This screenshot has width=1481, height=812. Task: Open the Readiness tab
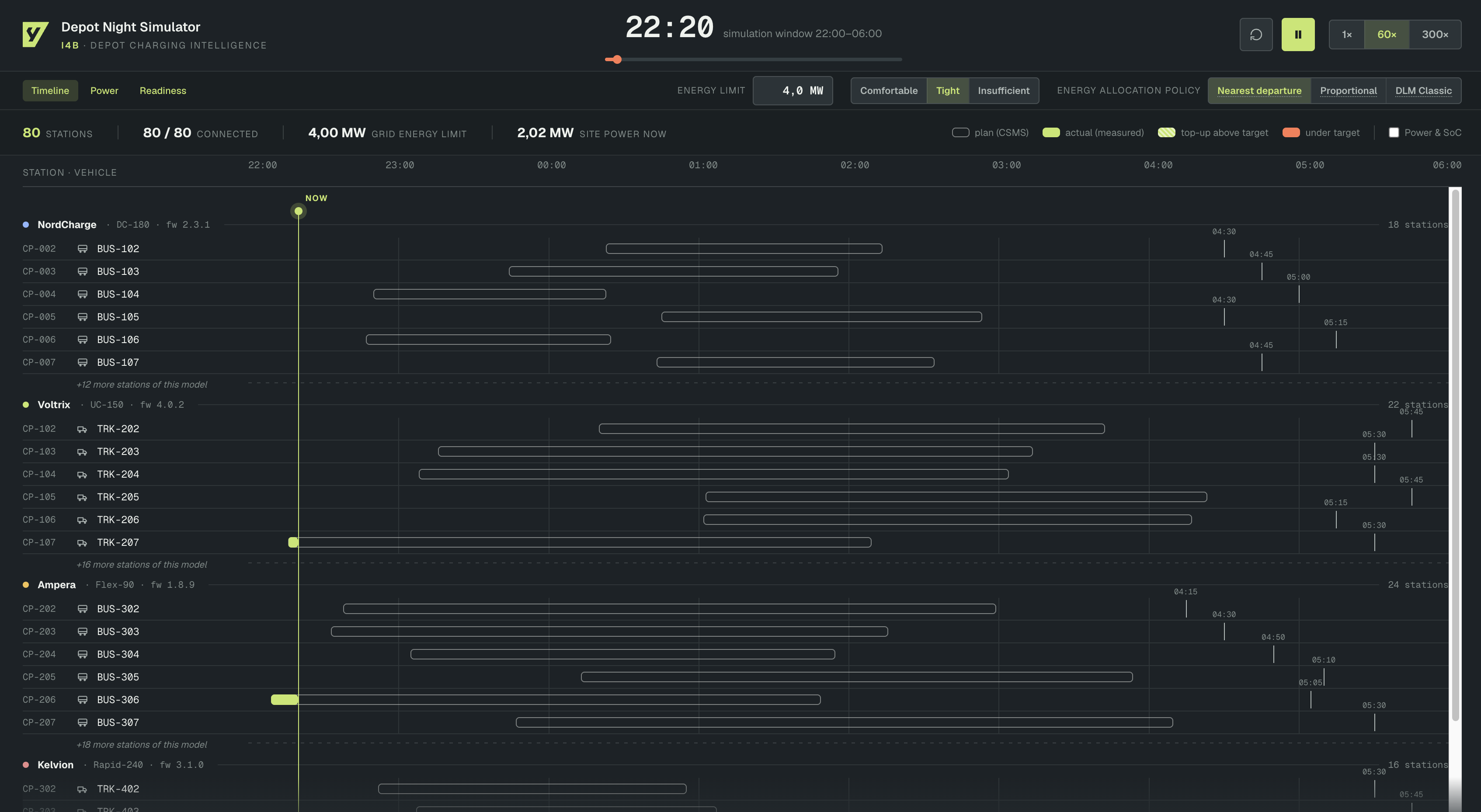point(163,91)
